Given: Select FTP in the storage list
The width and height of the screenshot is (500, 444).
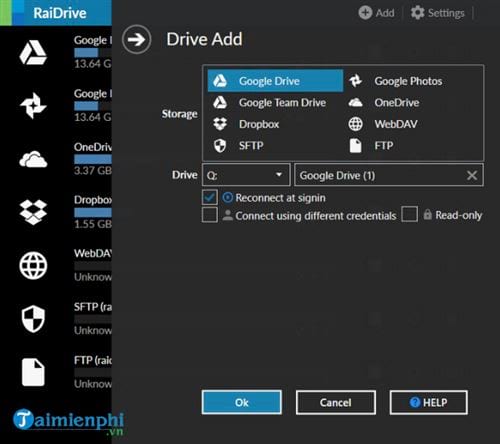Looking at the screenshot, I should (371, 146).
